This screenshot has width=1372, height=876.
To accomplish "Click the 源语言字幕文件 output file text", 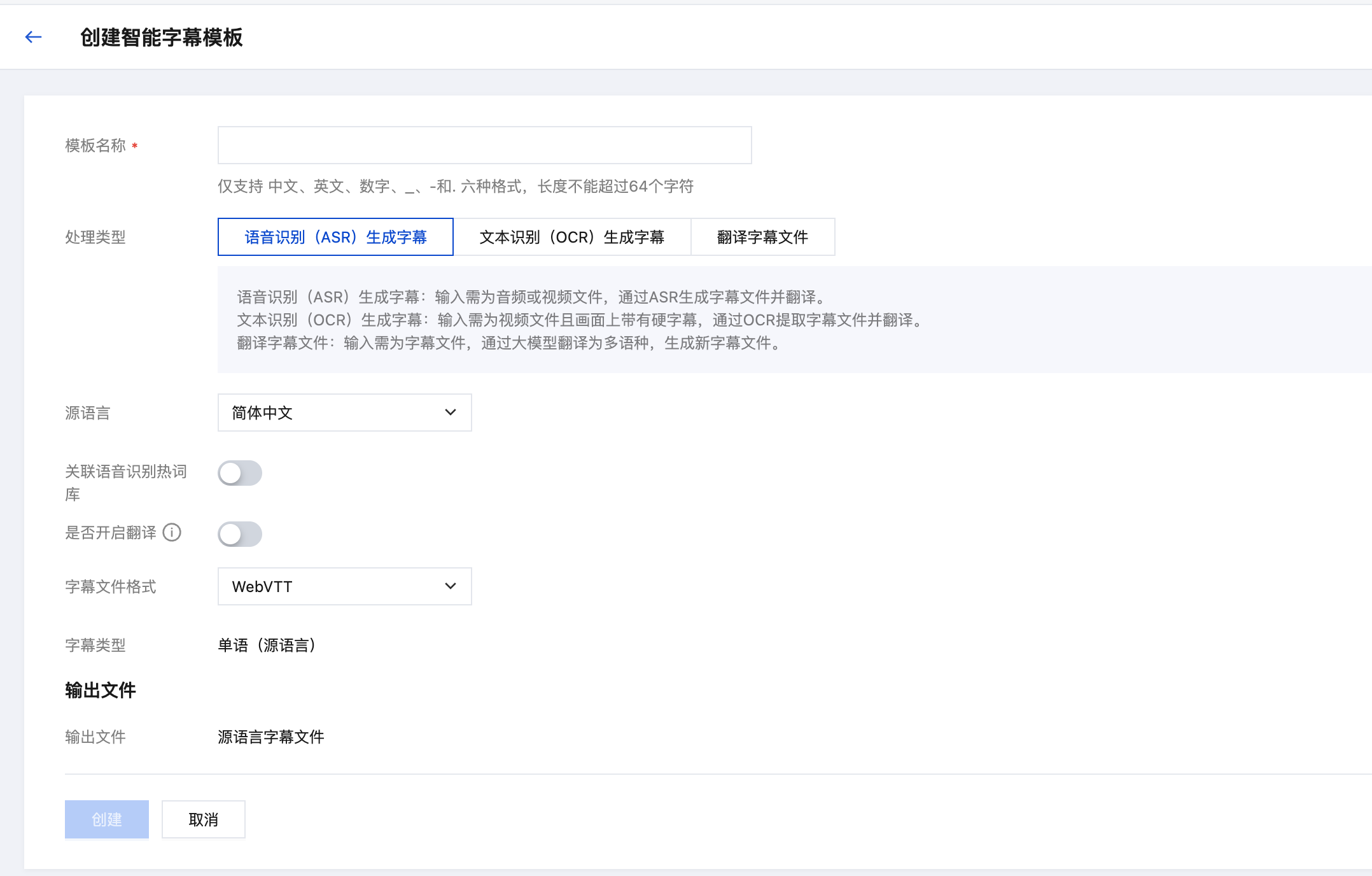I will pos(271,737).
